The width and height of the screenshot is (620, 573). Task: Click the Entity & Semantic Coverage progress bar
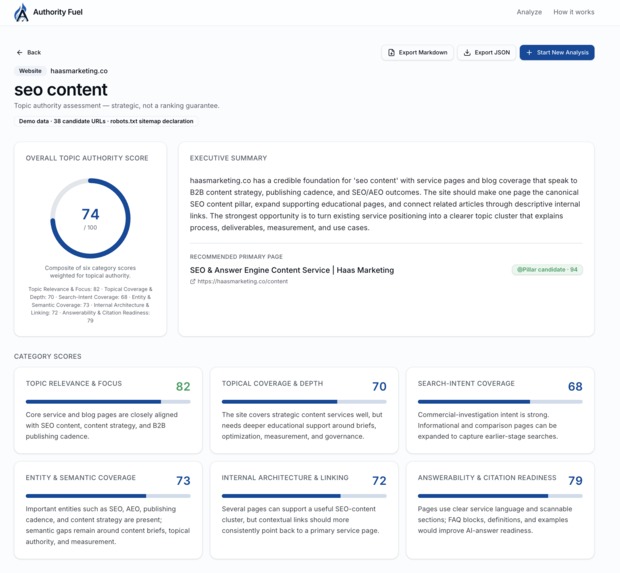click(108, 496)
